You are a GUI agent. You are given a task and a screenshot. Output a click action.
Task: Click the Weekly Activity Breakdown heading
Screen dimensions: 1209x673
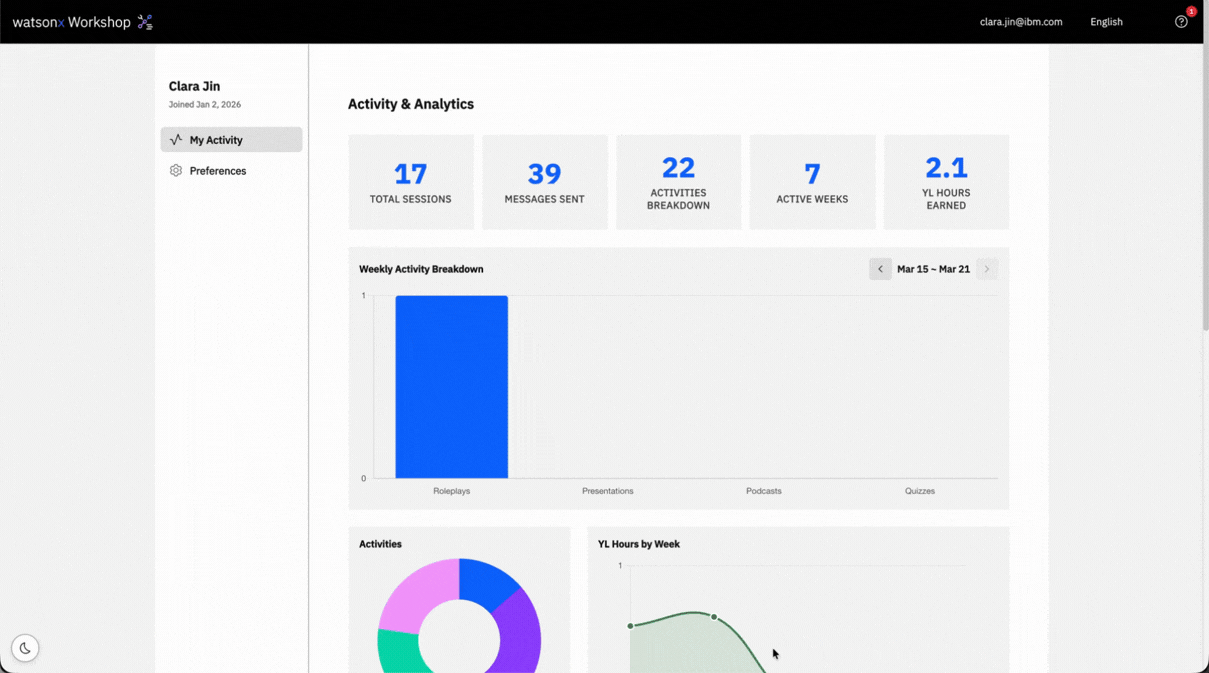421,269
